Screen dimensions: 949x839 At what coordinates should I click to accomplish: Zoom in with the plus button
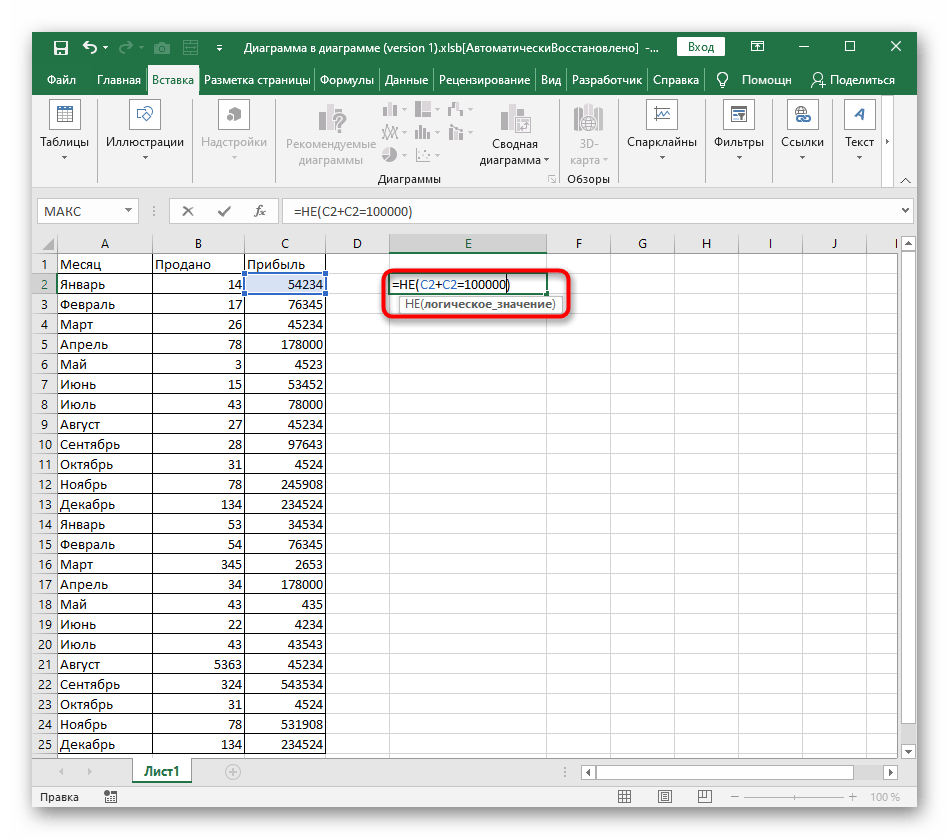click(x=852, y=797)
